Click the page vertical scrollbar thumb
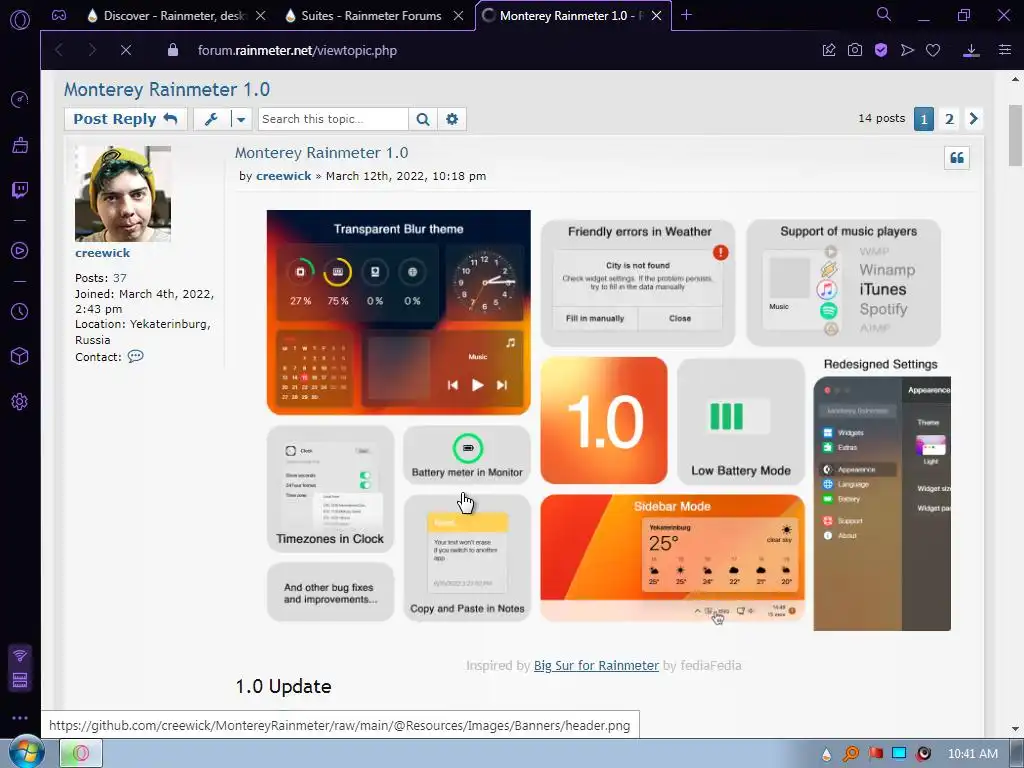Image resolution: width=1024 pixels, height=768 pixels. point(1016,136)
